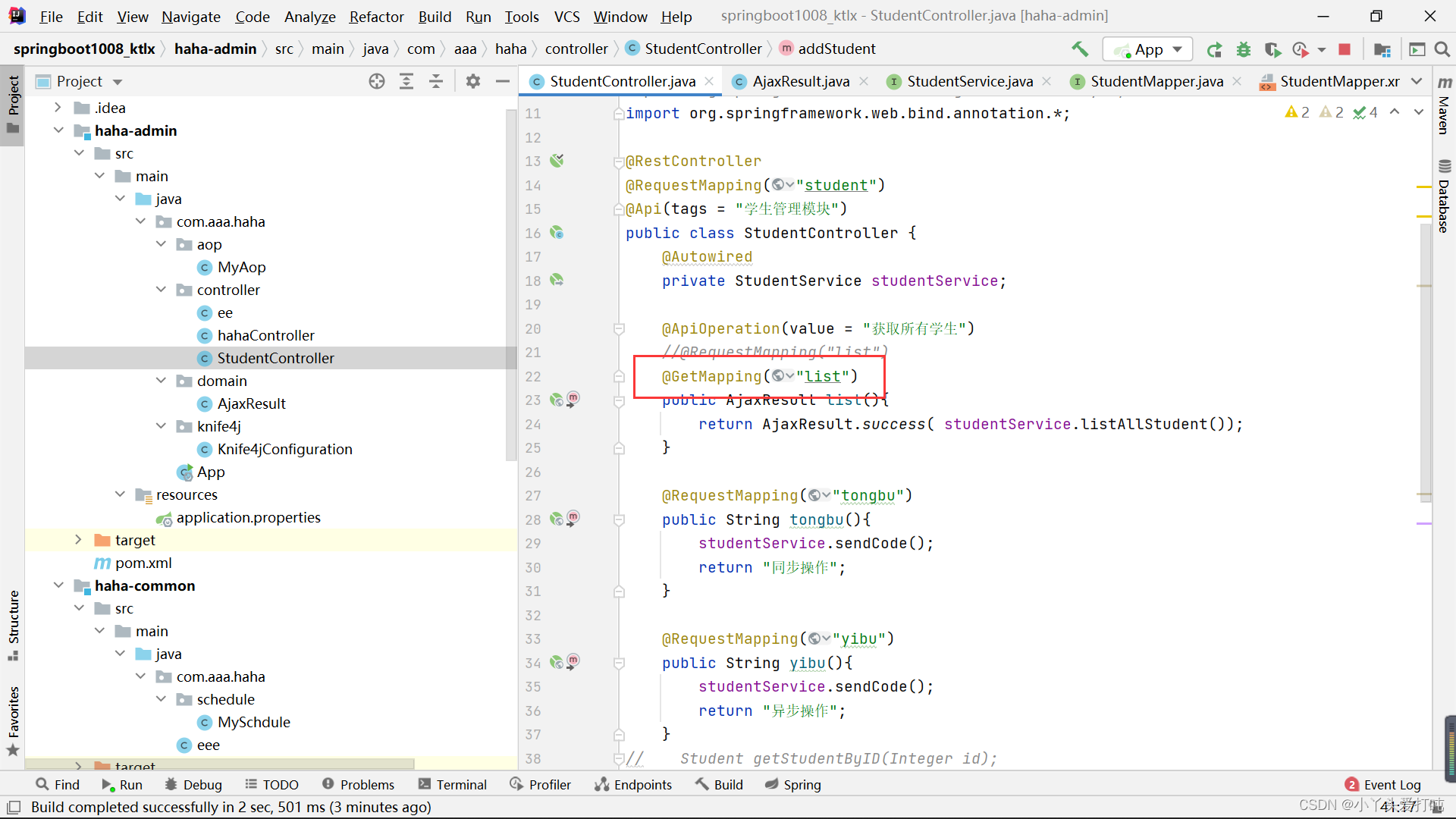Open the Event Log

point(1383,784)
